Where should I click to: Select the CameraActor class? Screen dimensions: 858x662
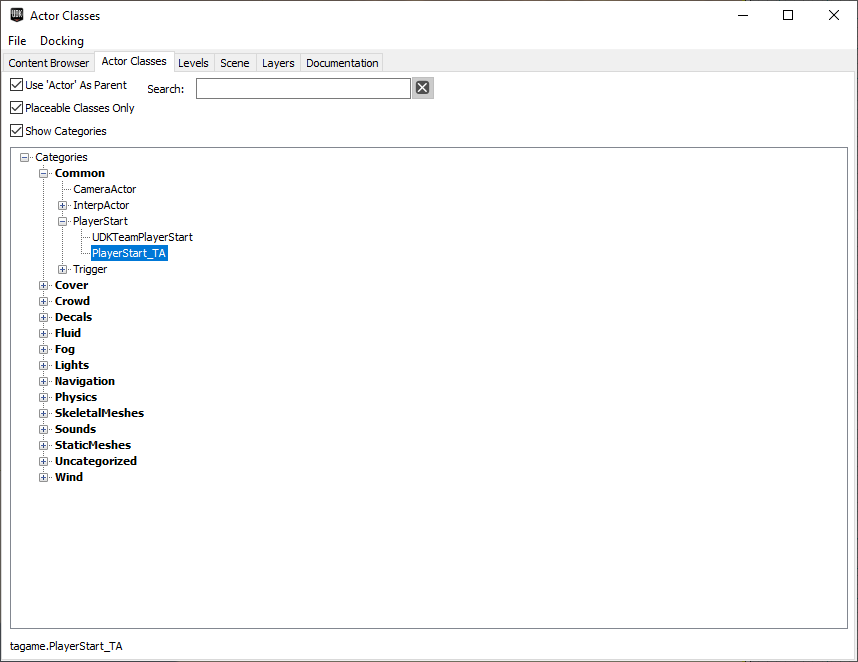coord(104,189)
